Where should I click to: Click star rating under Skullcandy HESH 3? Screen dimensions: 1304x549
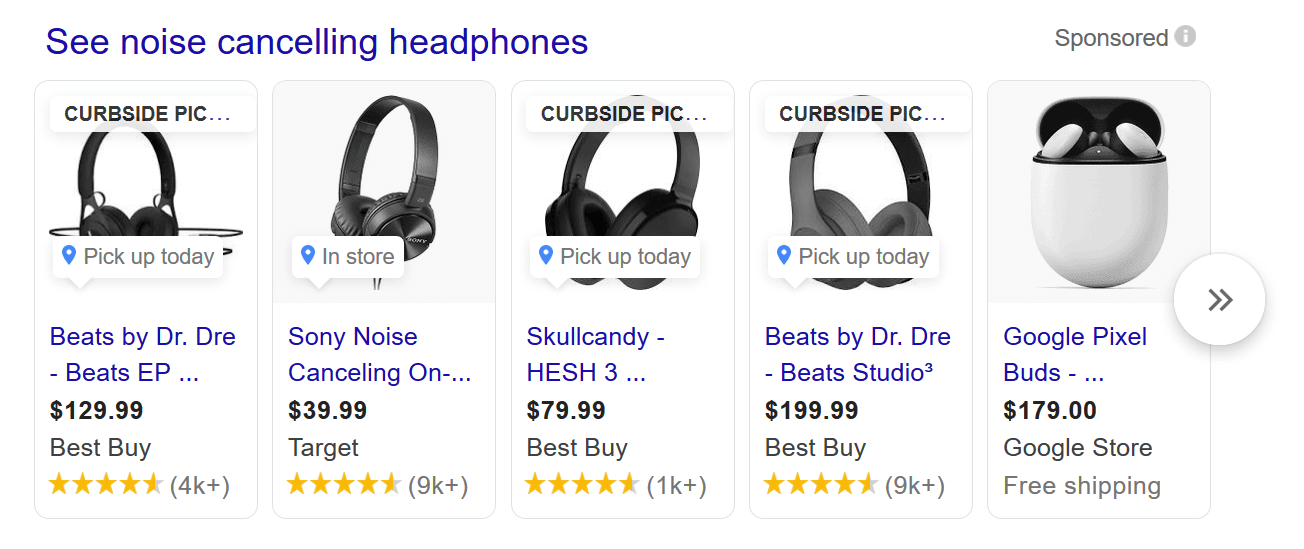point(581,486)
